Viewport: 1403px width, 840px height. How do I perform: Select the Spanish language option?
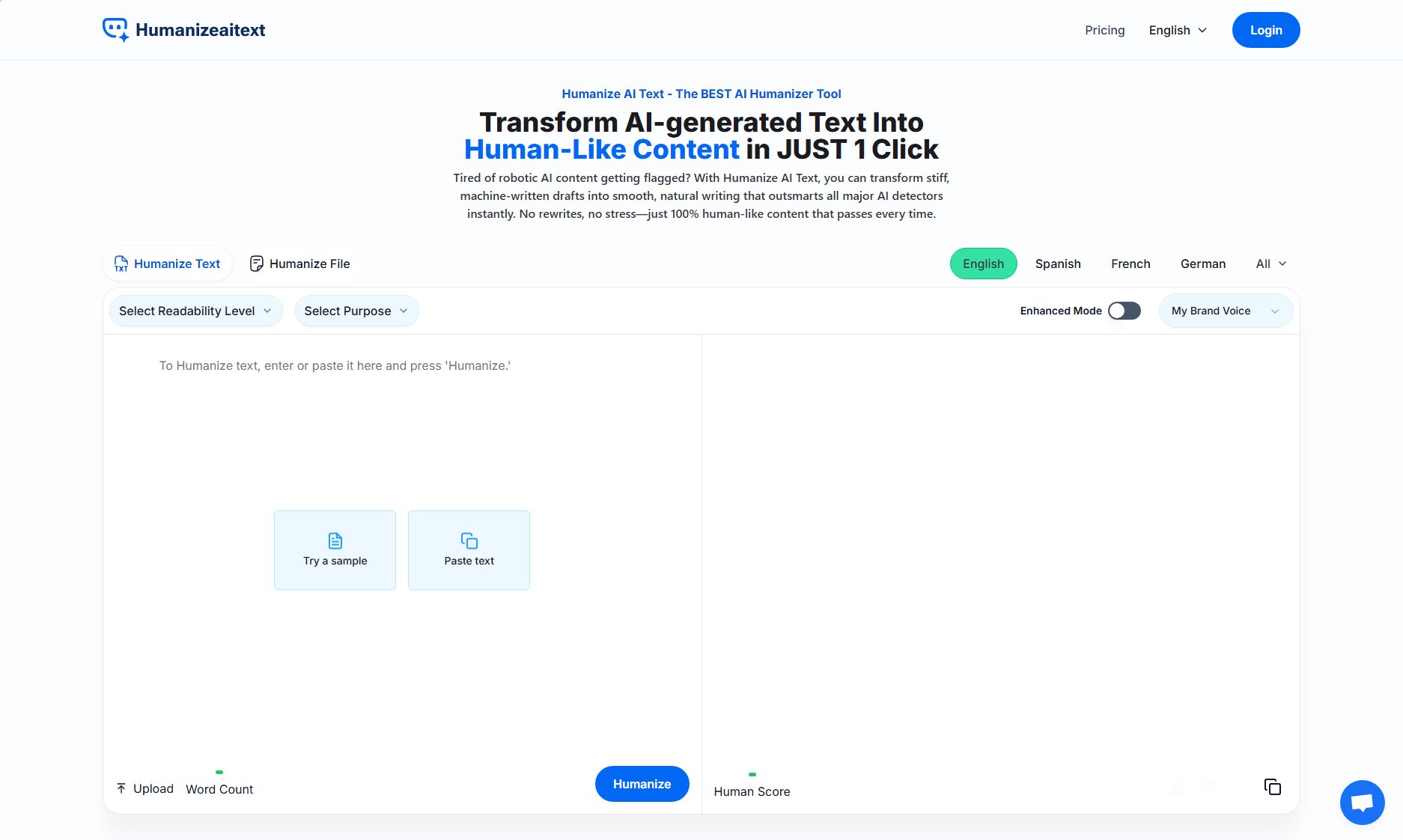pos(1057,264)
